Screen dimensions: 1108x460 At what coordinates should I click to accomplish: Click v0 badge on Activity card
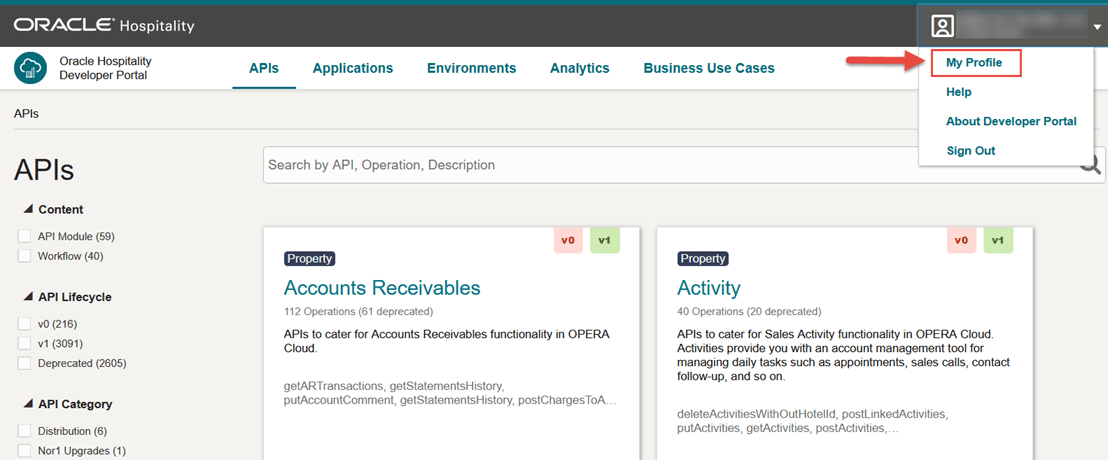(961, 240)
